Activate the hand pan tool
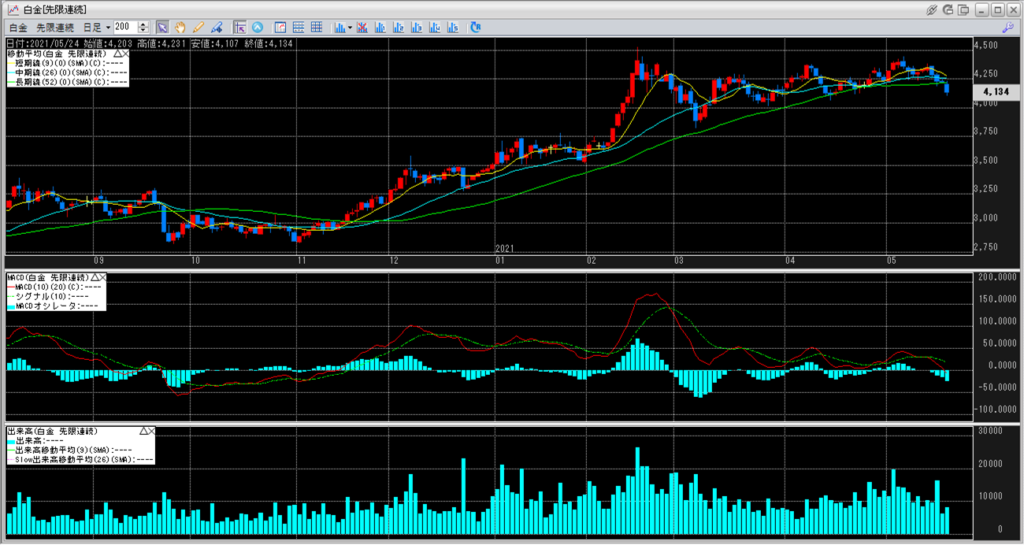Image resolution: width=1024 pixels, height=545 pixels. tap(180, 26)
